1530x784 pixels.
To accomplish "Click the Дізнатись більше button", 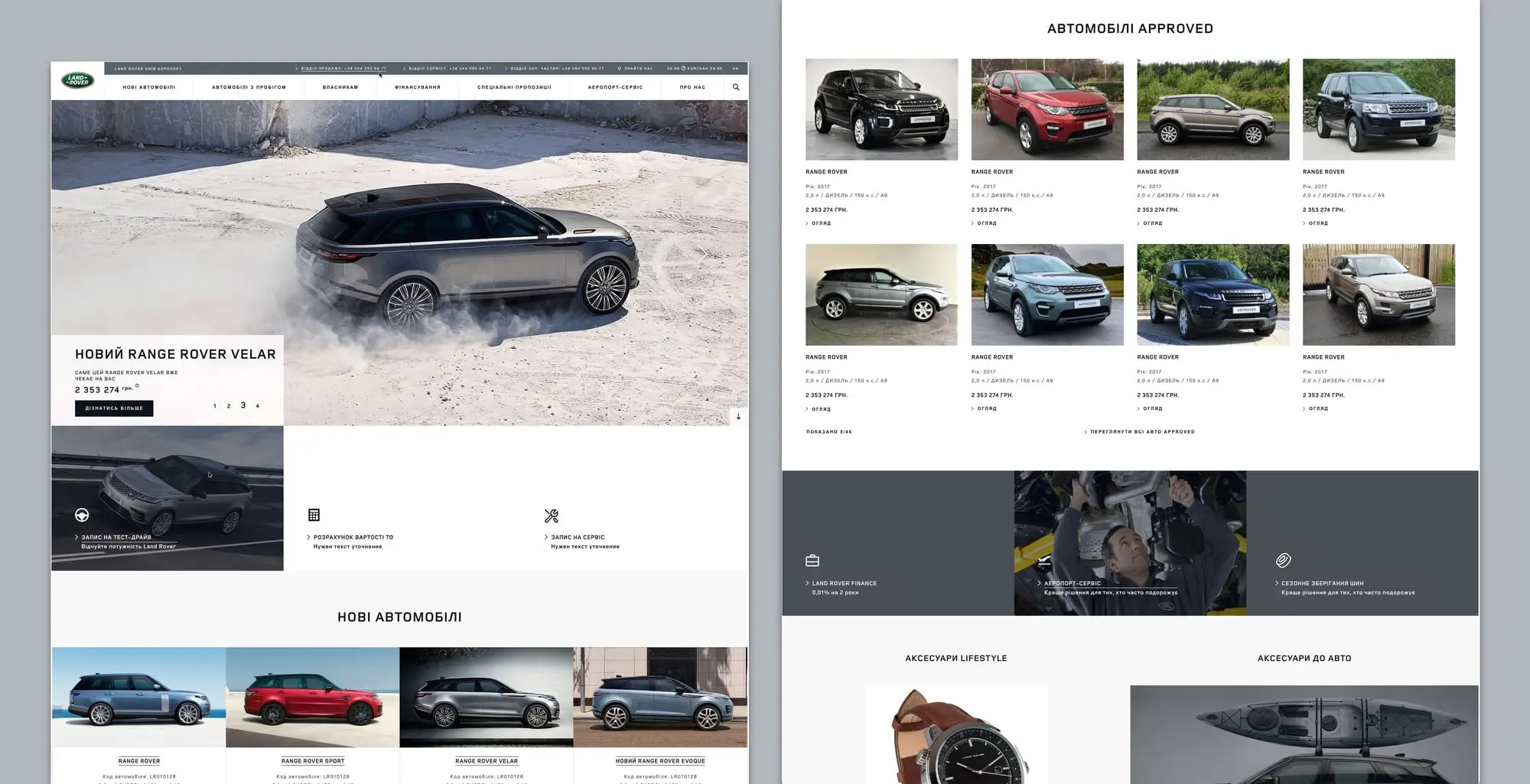I will (x=114, y=408).
